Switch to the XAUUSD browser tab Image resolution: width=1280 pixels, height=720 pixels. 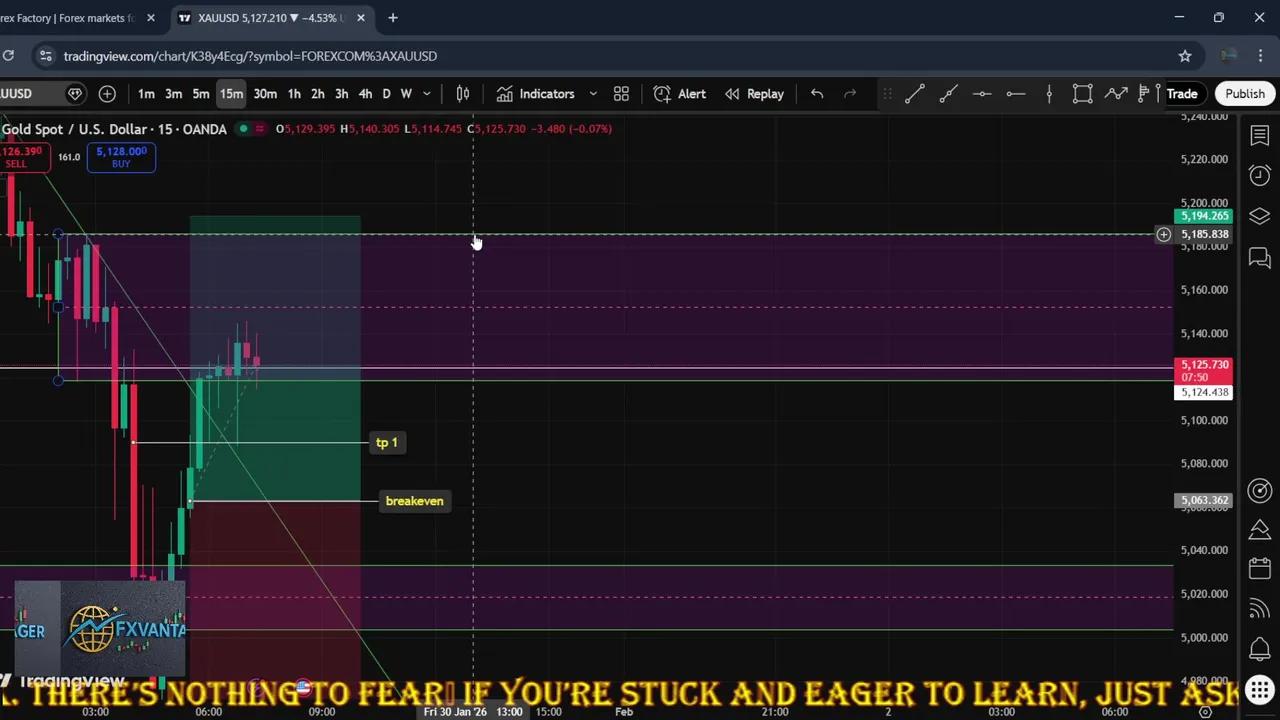pyautogui.click(x=265, y=18)
